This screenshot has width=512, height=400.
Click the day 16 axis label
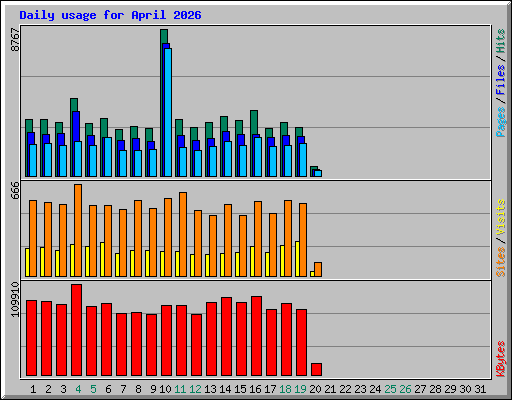[x=255, y=389]
